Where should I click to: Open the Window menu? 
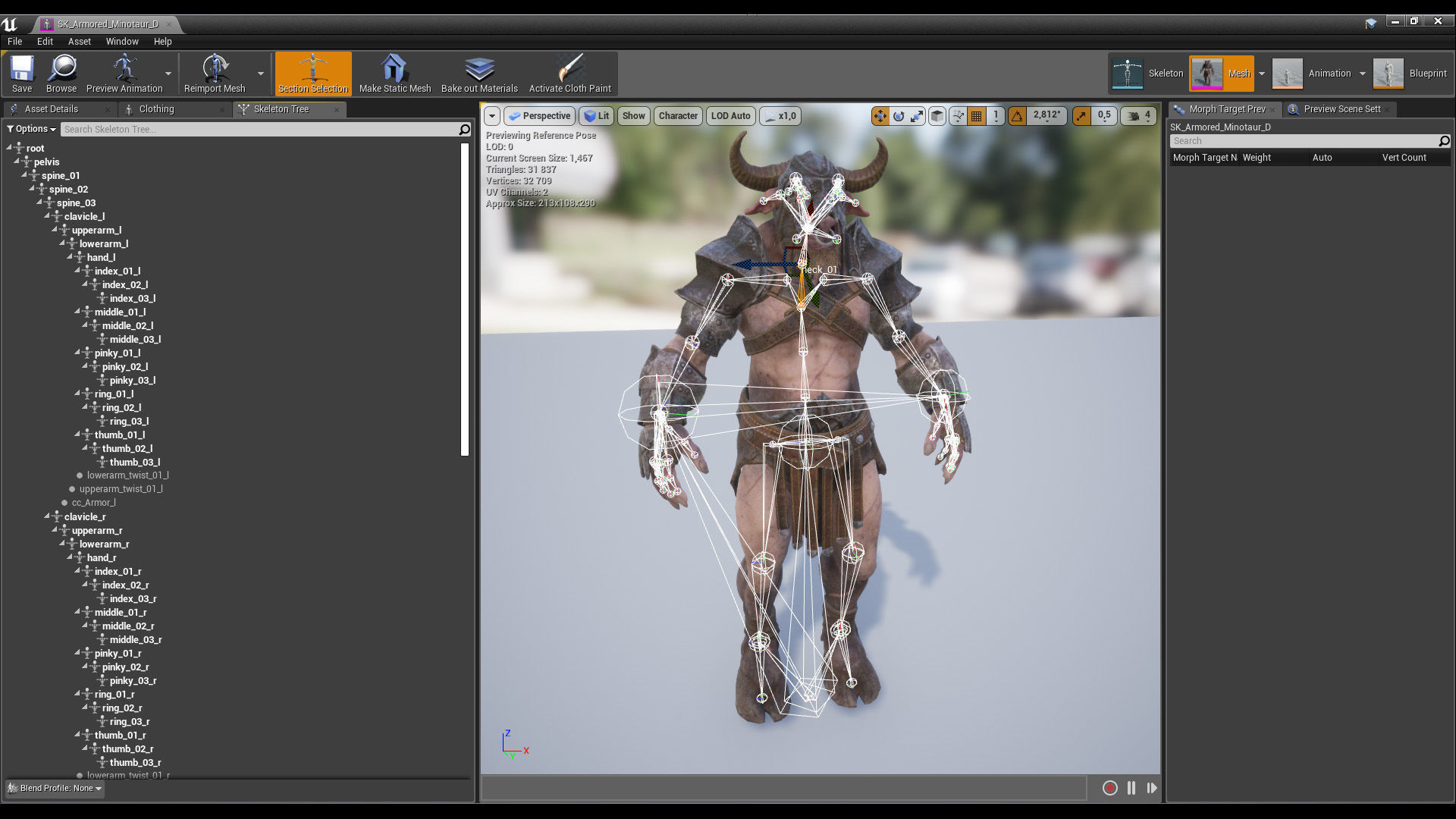122,42
